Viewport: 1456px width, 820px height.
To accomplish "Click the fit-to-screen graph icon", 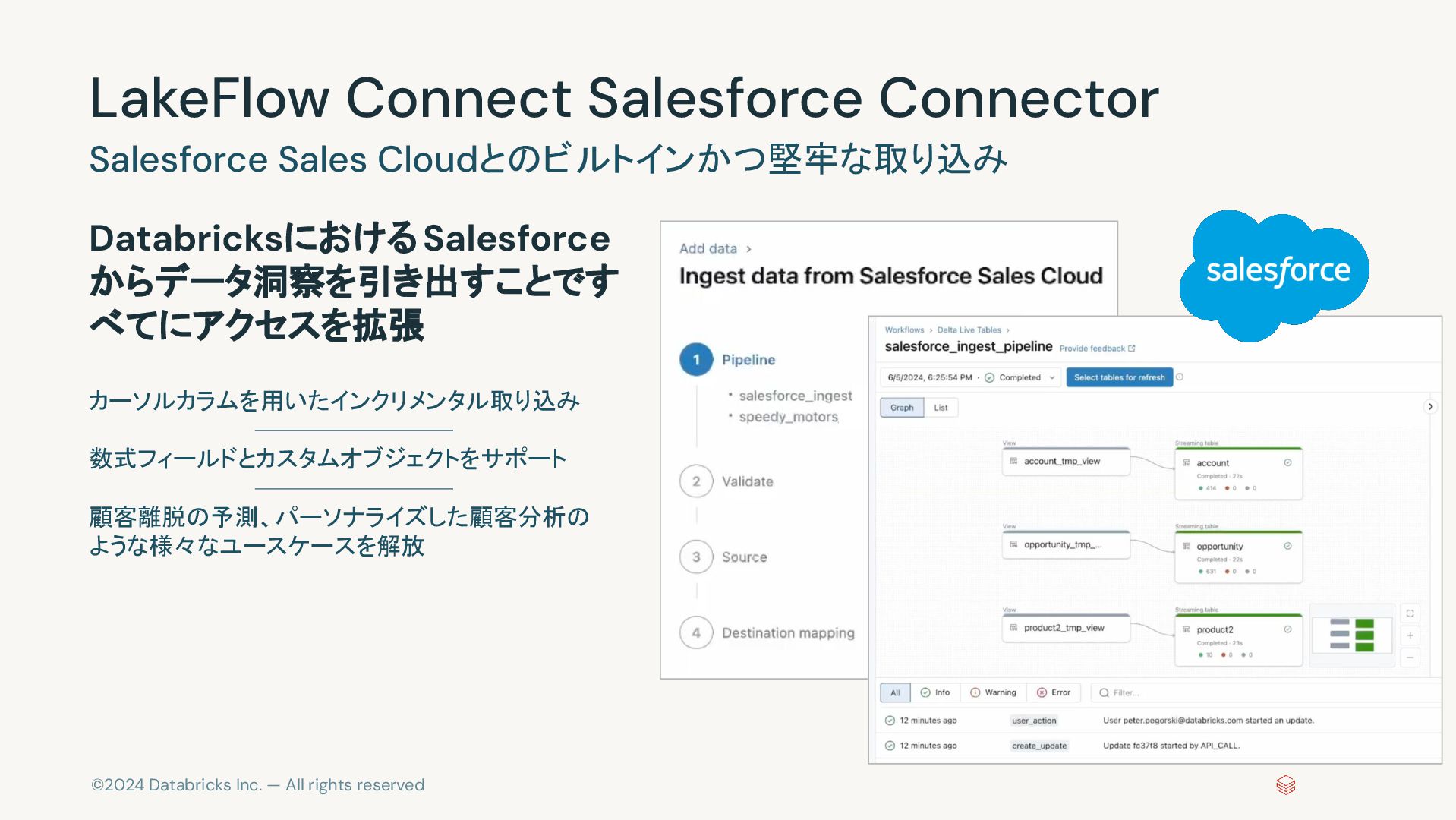I will (1410, 613).
